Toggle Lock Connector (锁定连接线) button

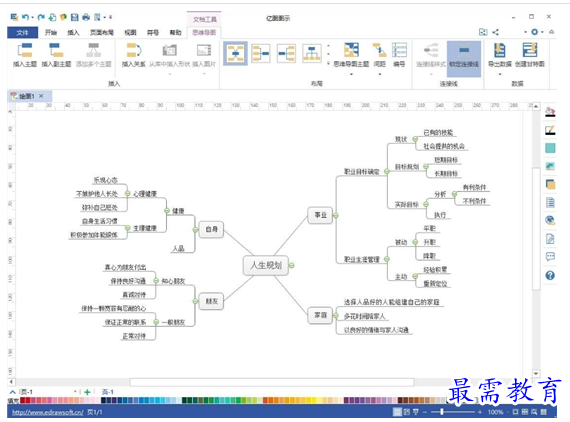(x=464, y=59)
